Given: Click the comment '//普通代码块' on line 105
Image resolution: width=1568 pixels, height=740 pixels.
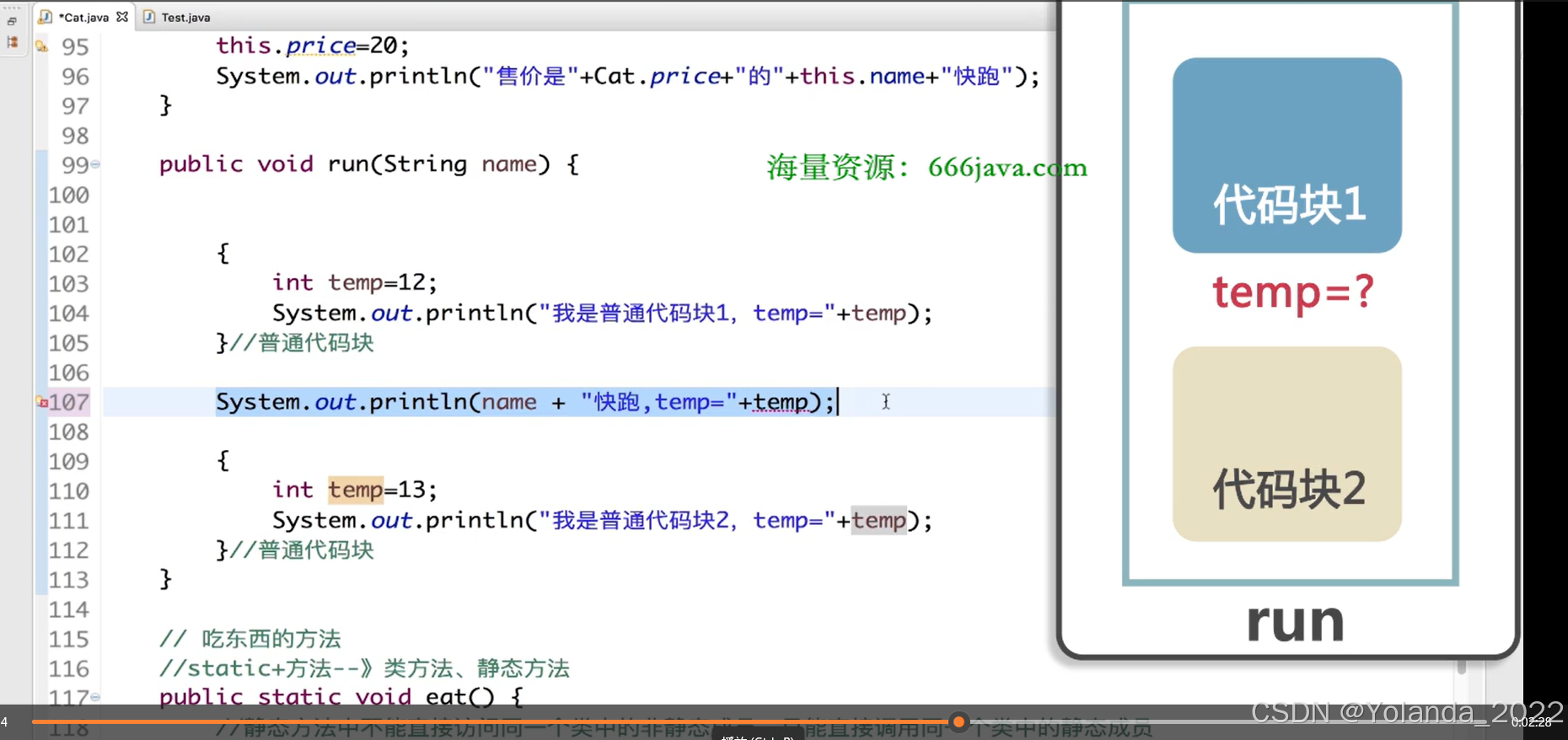Looking at the screenshot, I should point(302,343).
